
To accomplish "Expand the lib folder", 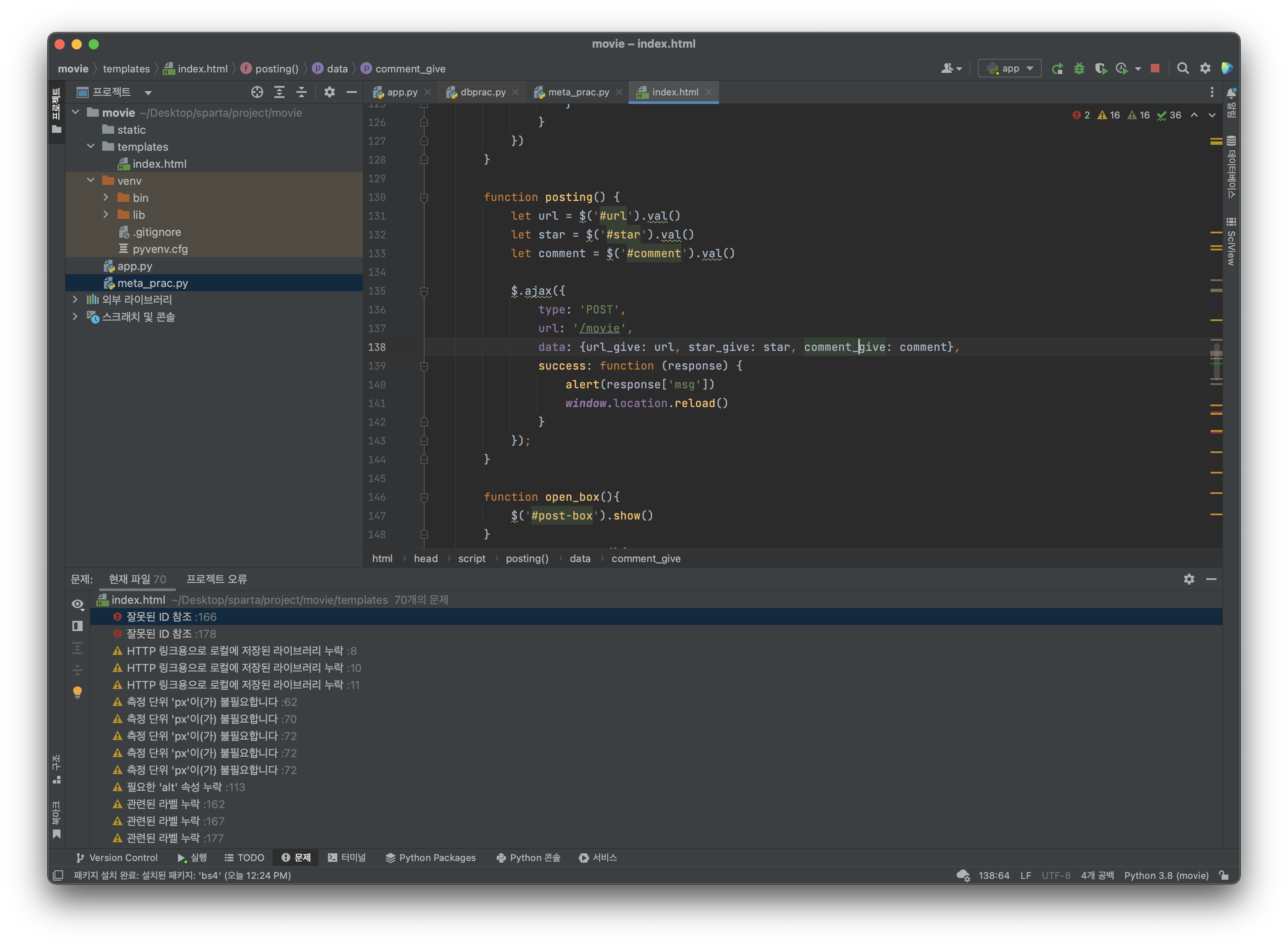I will click(106, 214).
